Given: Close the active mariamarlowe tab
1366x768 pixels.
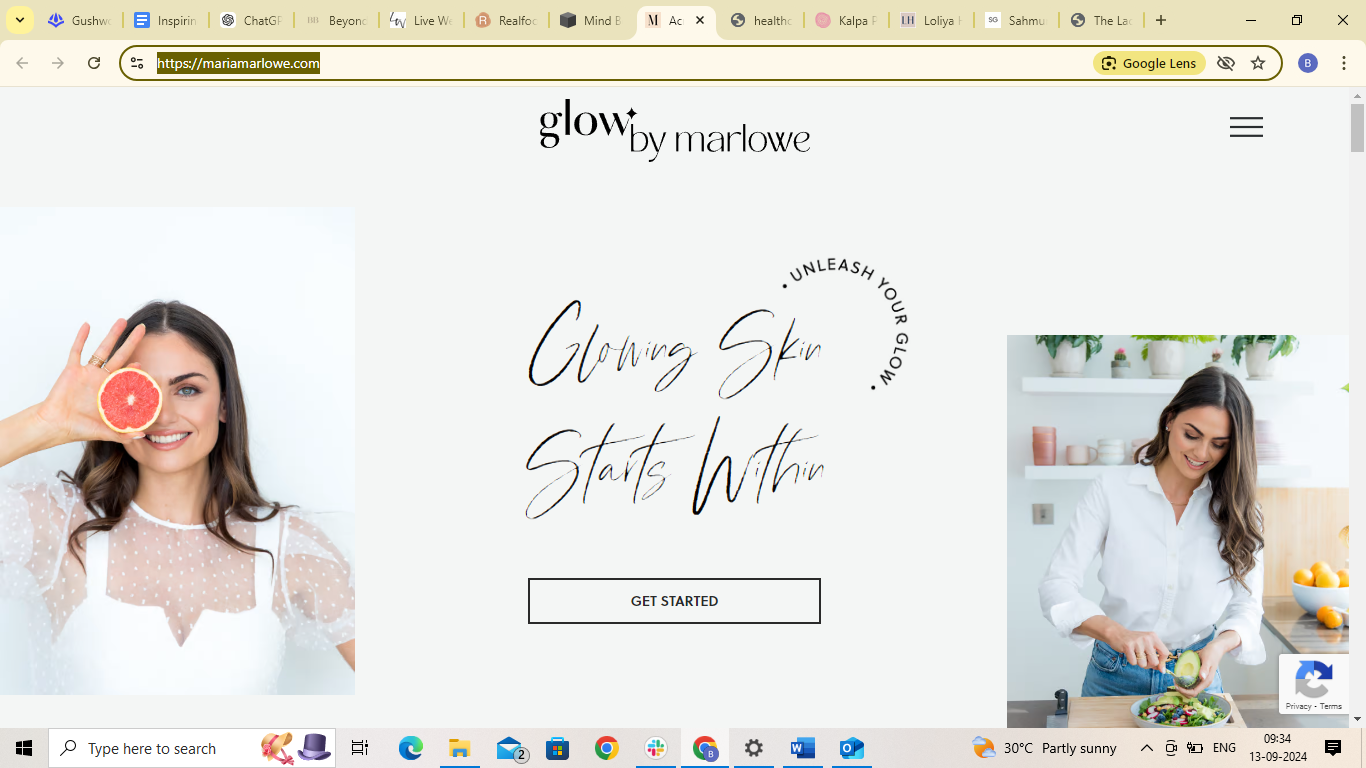Looking at the screenshot, I should [x=700, y=20].
